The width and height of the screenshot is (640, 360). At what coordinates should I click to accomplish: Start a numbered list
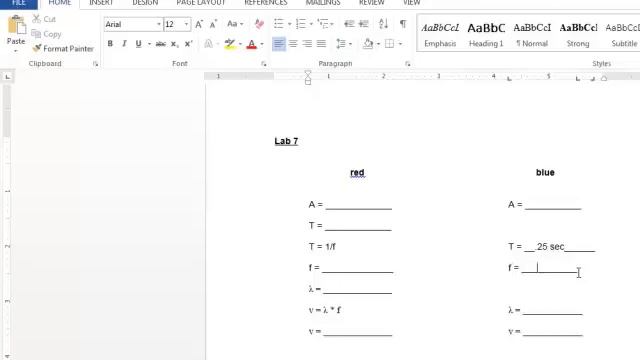click(x=301, y=24)
